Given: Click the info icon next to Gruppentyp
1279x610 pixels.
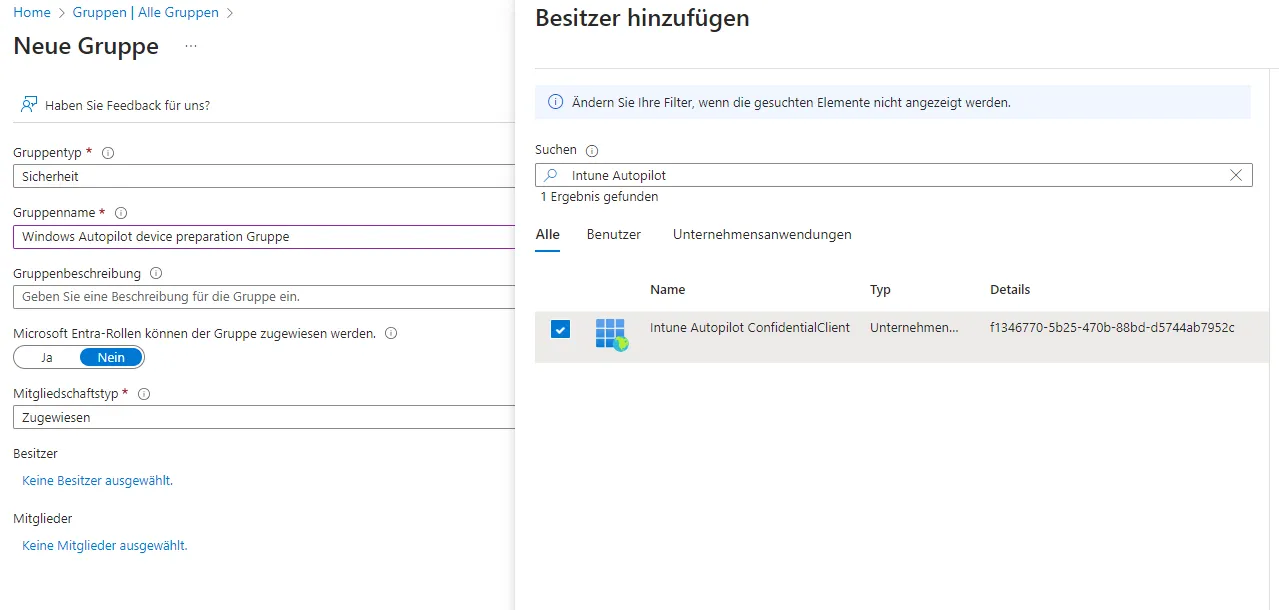Looking at the screenshot, I should (108, 153).
